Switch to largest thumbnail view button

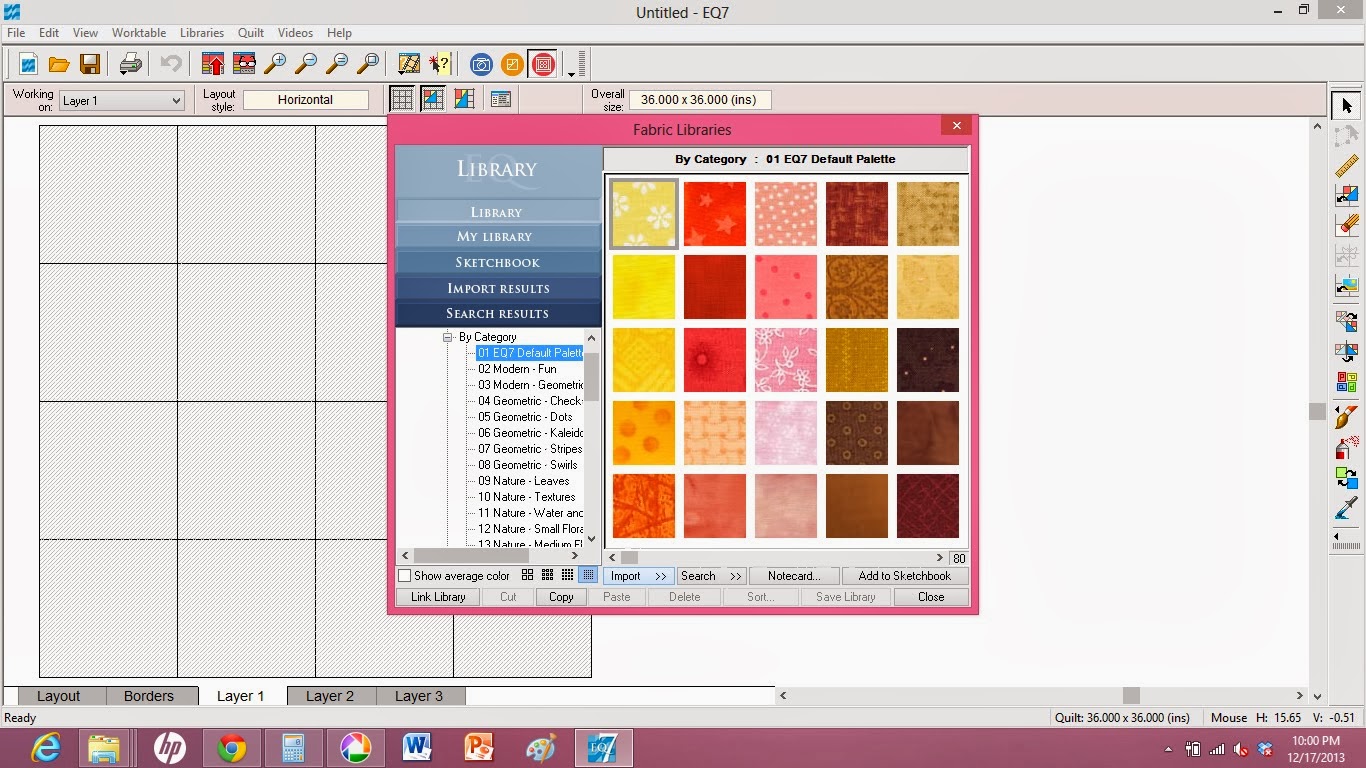point(527,575)
